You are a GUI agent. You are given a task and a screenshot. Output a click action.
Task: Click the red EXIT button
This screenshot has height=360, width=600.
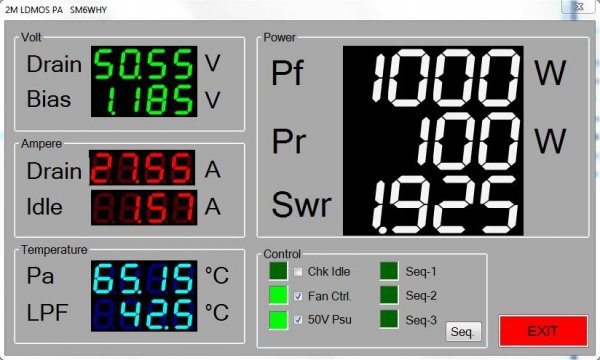pos(543,331)
